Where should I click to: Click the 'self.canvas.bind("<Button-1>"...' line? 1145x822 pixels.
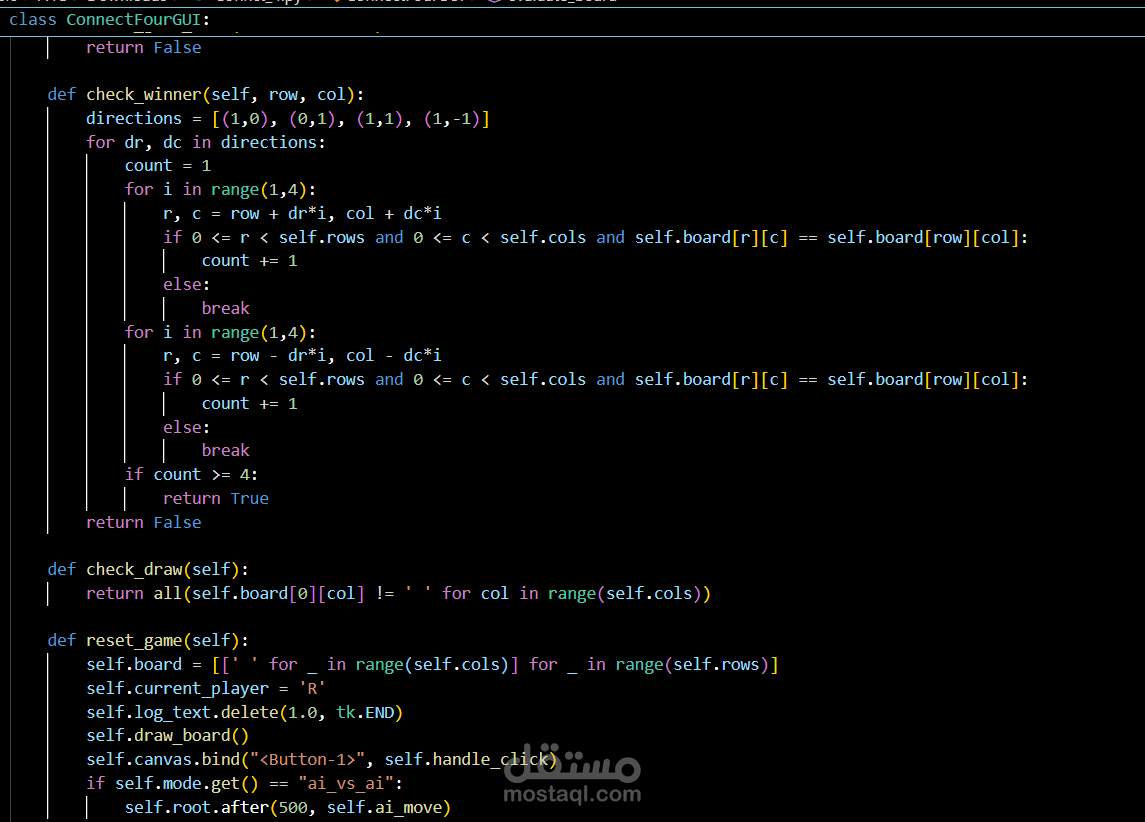point(321,759)
